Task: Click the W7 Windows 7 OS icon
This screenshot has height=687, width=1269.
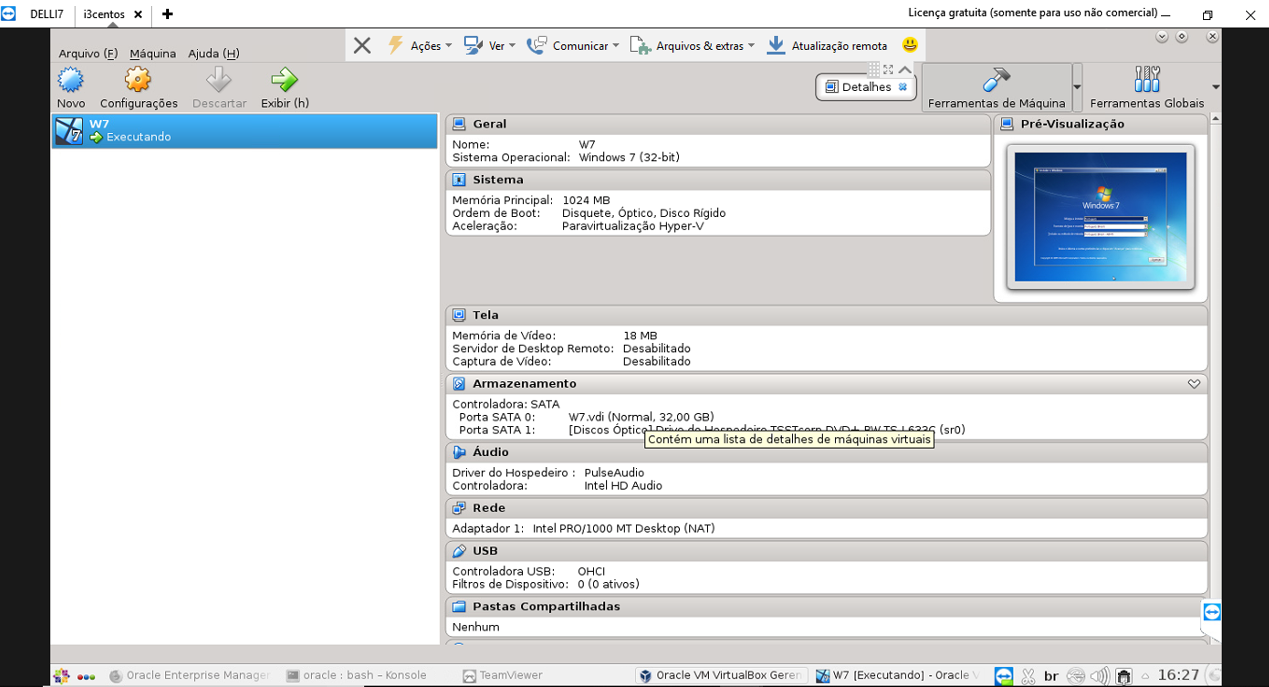Action: tap(69, 131)
